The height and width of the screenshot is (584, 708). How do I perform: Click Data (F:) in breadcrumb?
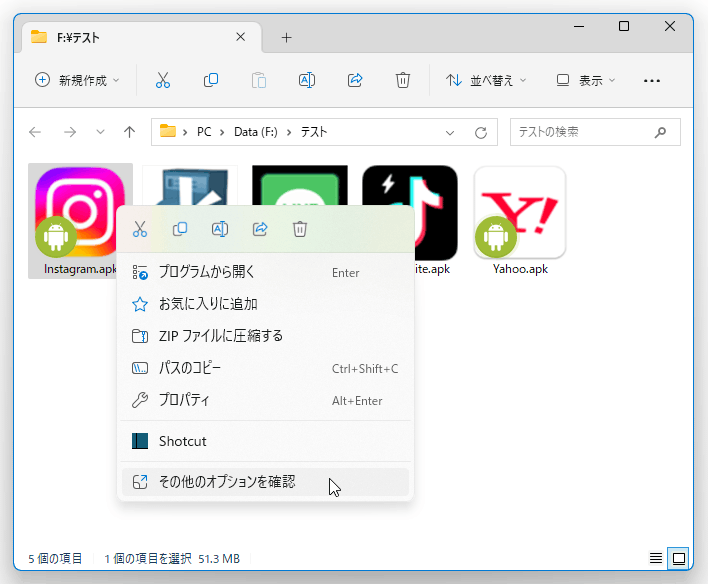point(256,132)
